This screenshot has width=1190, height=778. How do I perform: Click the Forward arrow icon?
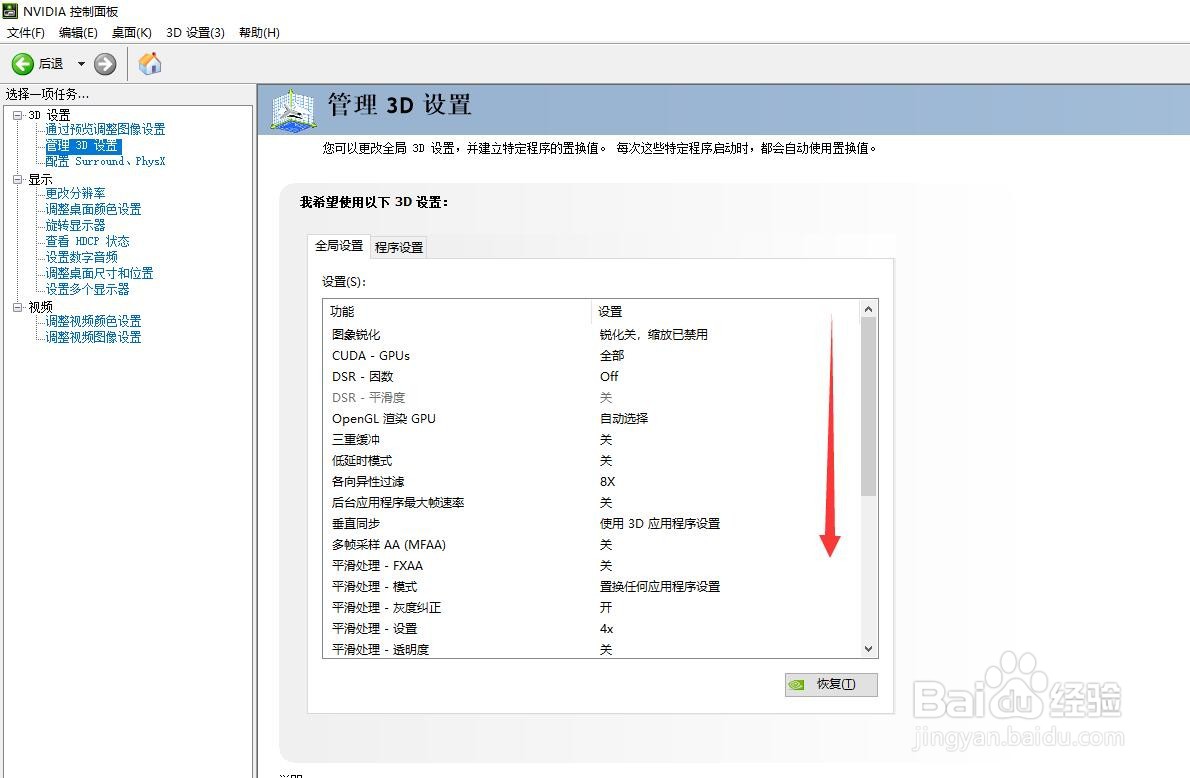105,64
